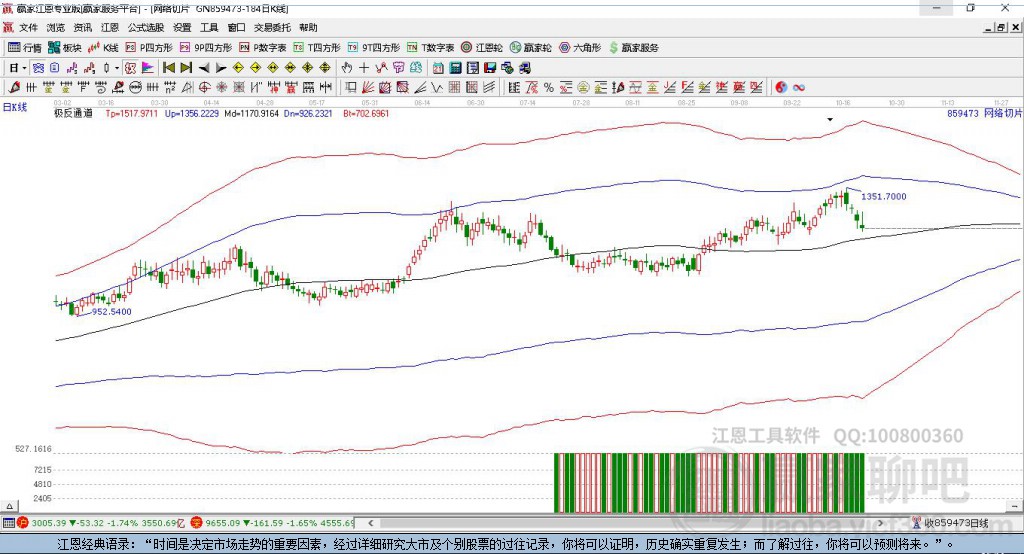Open the 工具 menu
The image size is (1024, 554).
click(209, 27)
